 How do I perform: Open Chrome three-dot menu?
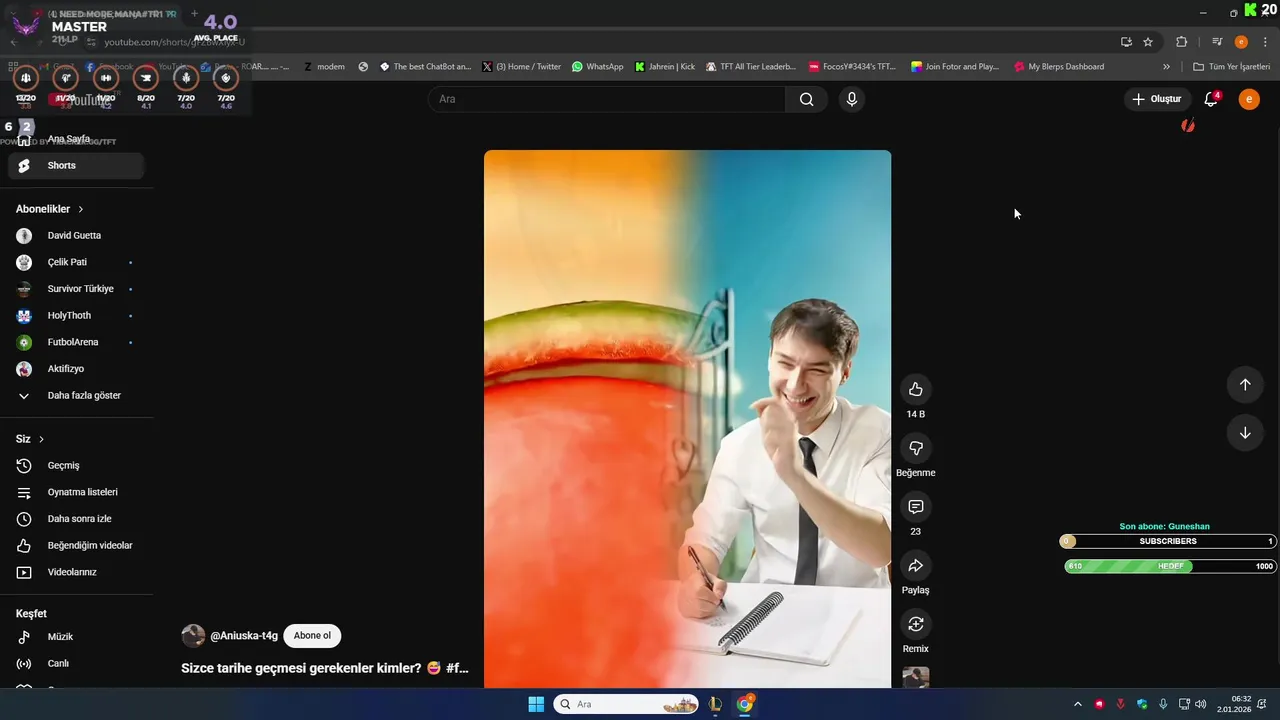click(1265, 42)
